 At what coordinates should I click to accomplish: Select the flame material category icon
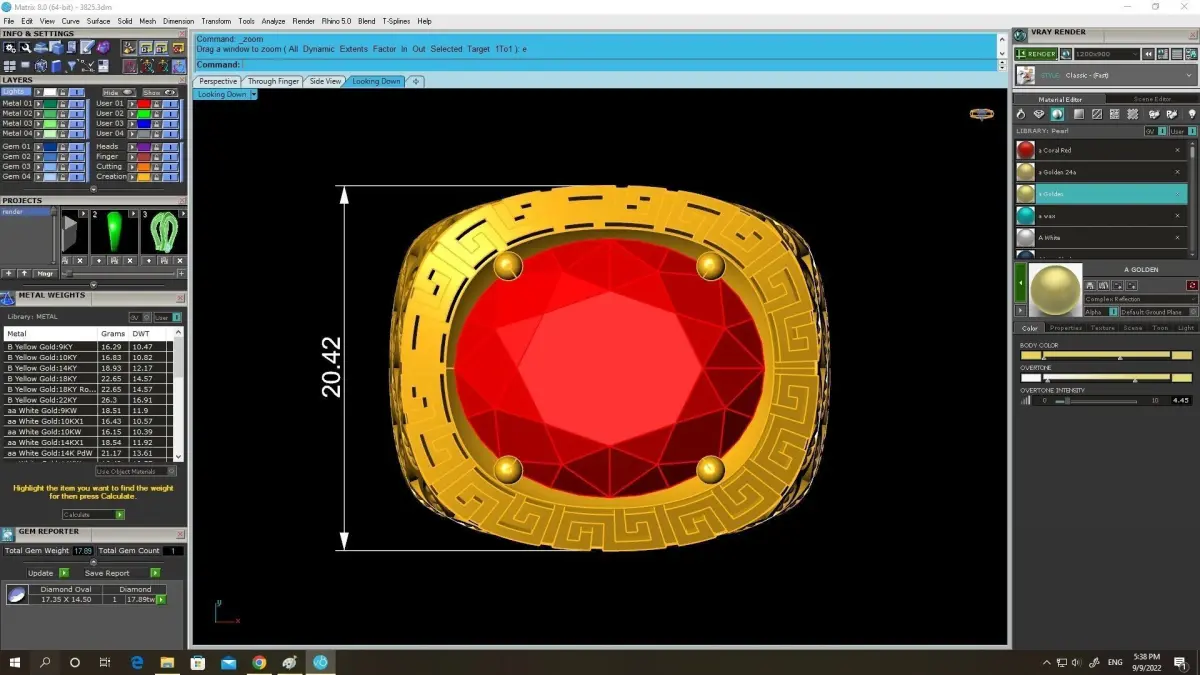click(1020, 114)
